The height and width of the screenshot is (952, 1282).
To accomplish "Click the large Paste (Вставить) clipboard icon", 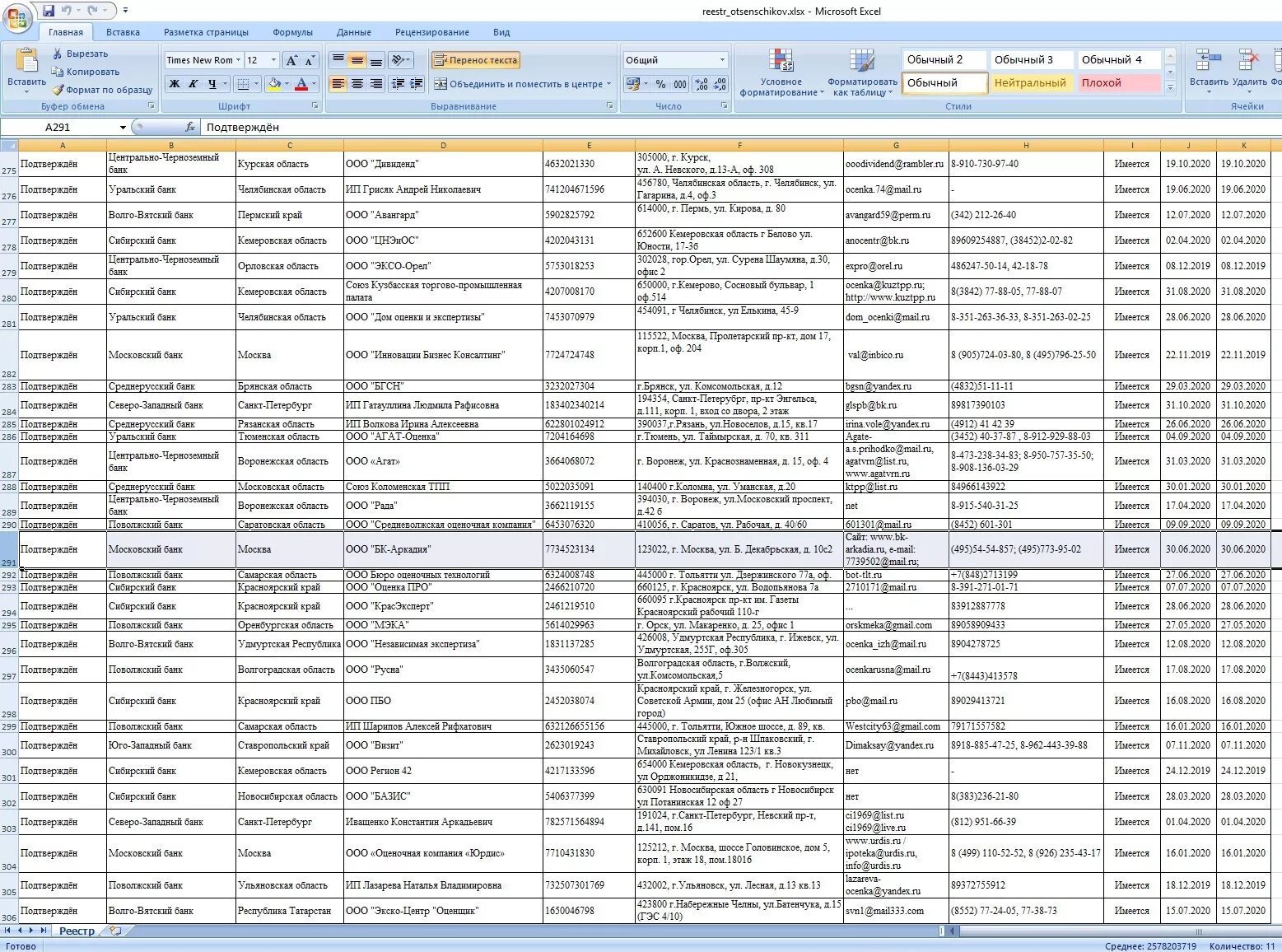I will pos(26,61).
